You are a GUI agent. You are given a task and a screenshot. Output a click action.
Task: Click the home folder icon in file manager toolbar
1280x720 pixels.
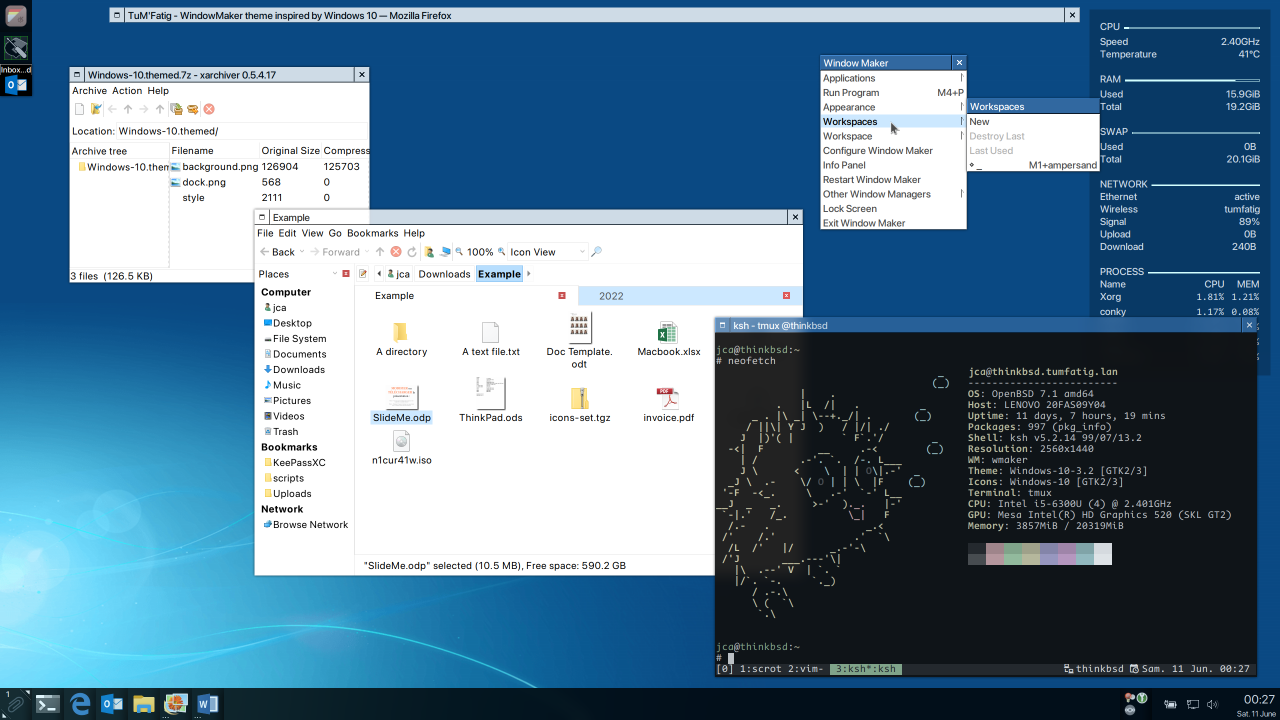tap(429, 252)
